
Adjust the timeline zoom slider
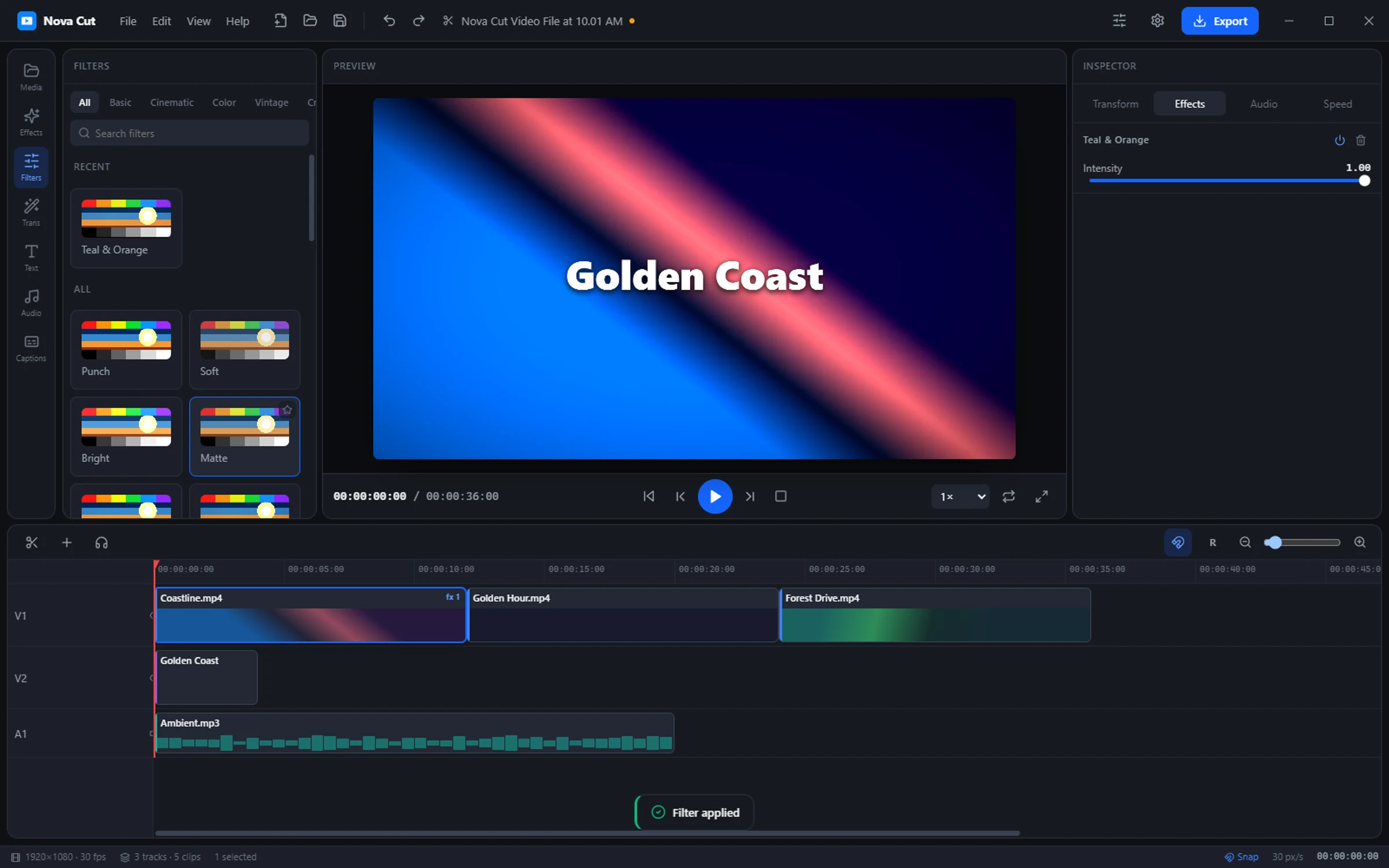[x=1302, y=542]
